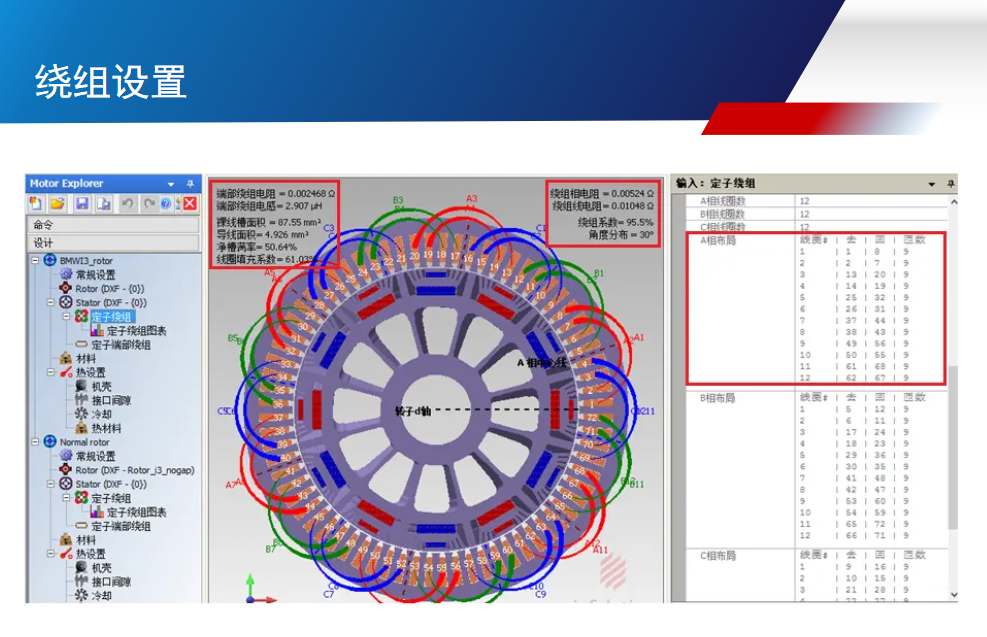
Task: Click the Save disk icon in toolbar
Action: click(x=80, y=204)
